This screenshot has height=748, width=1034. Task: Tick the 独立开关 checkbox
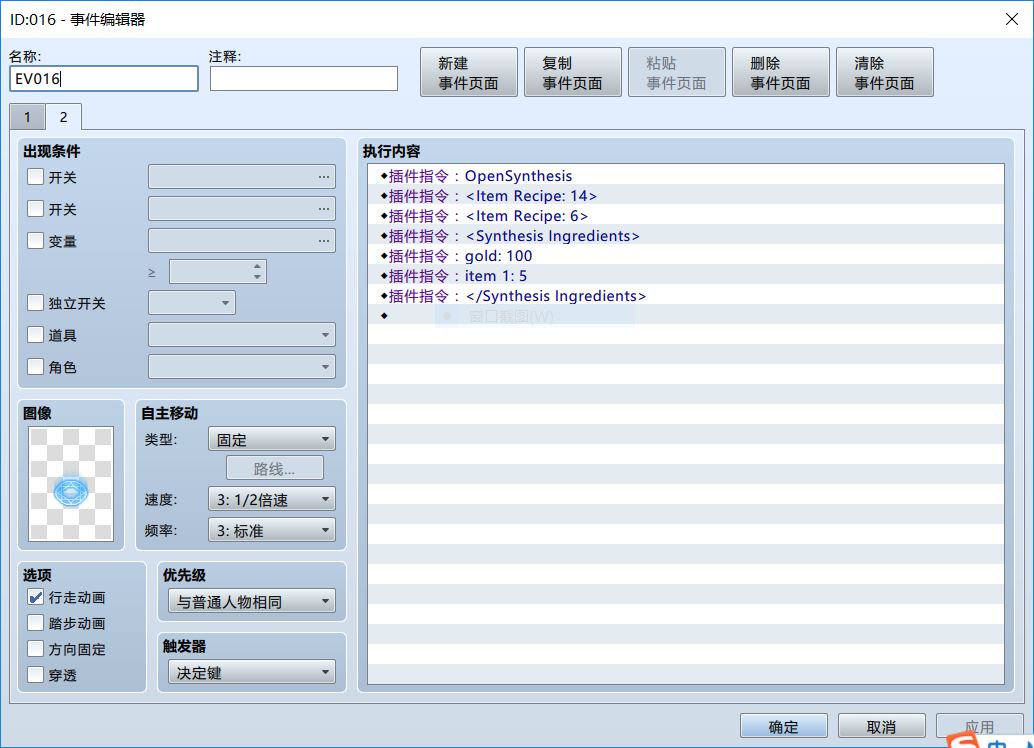[x=36, y=303]
